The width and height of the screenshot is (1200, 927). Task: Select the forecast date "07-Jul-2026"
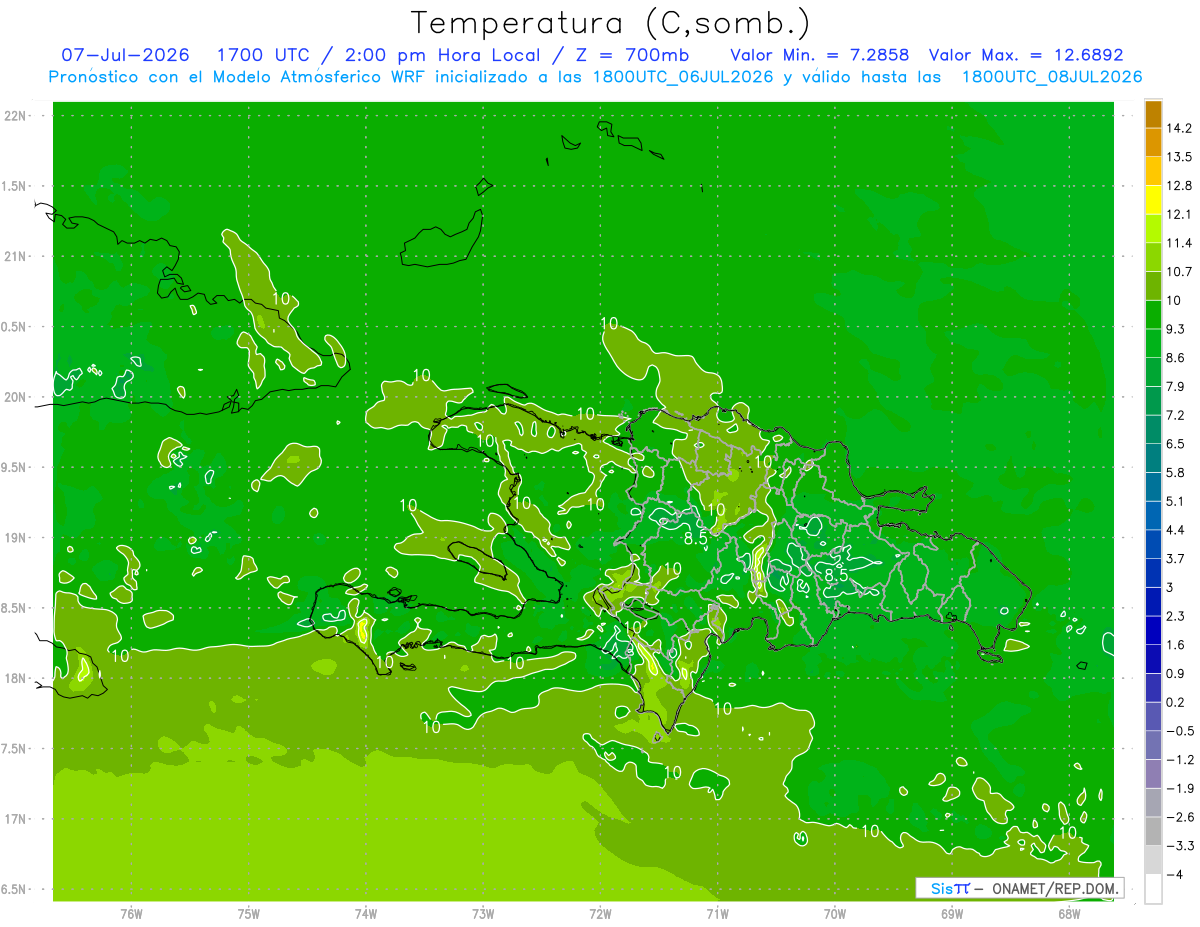[125, 55]
